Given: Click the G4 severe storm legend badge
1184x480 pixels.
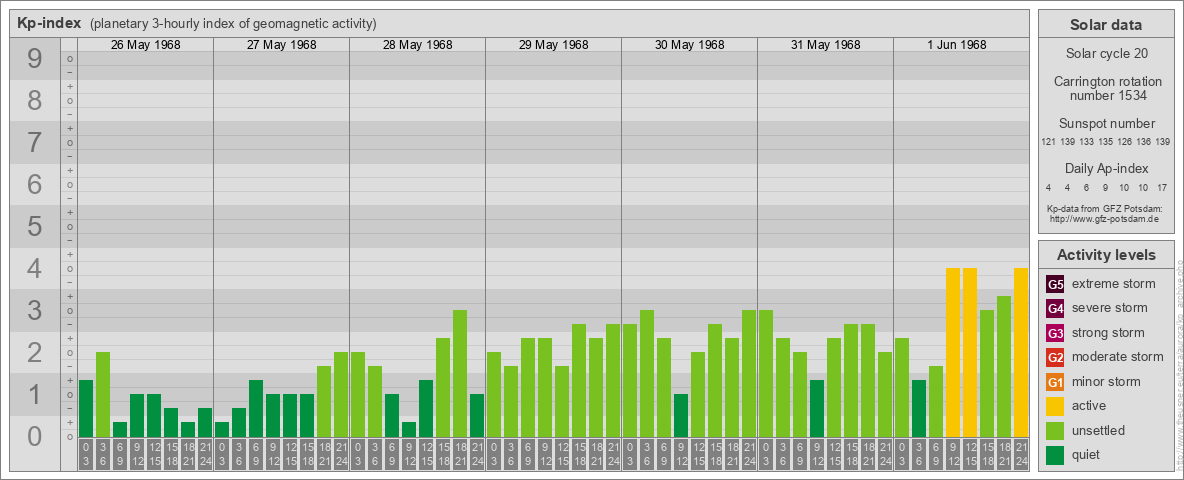Looking at the screenshot, I should click(x=1055, y=309).
